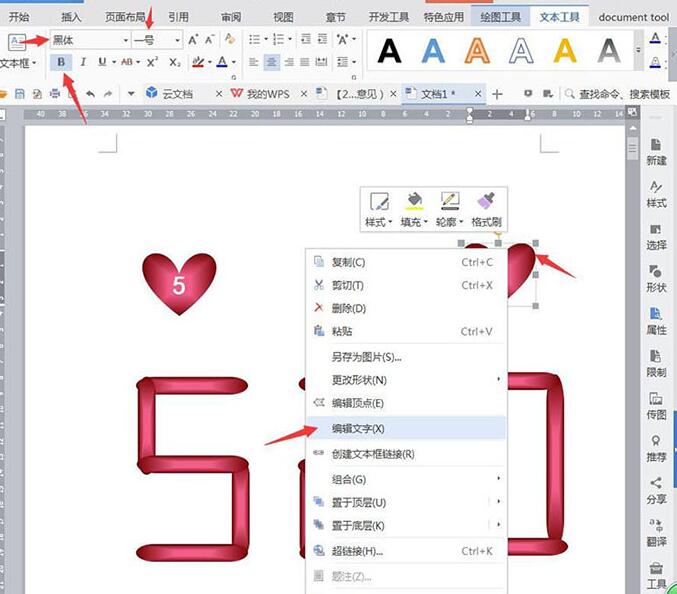Choose 另存为图片(S)... in context menu
Image resolution: width=677 pixels, height=594 pixels.
(x=366, y=356)
